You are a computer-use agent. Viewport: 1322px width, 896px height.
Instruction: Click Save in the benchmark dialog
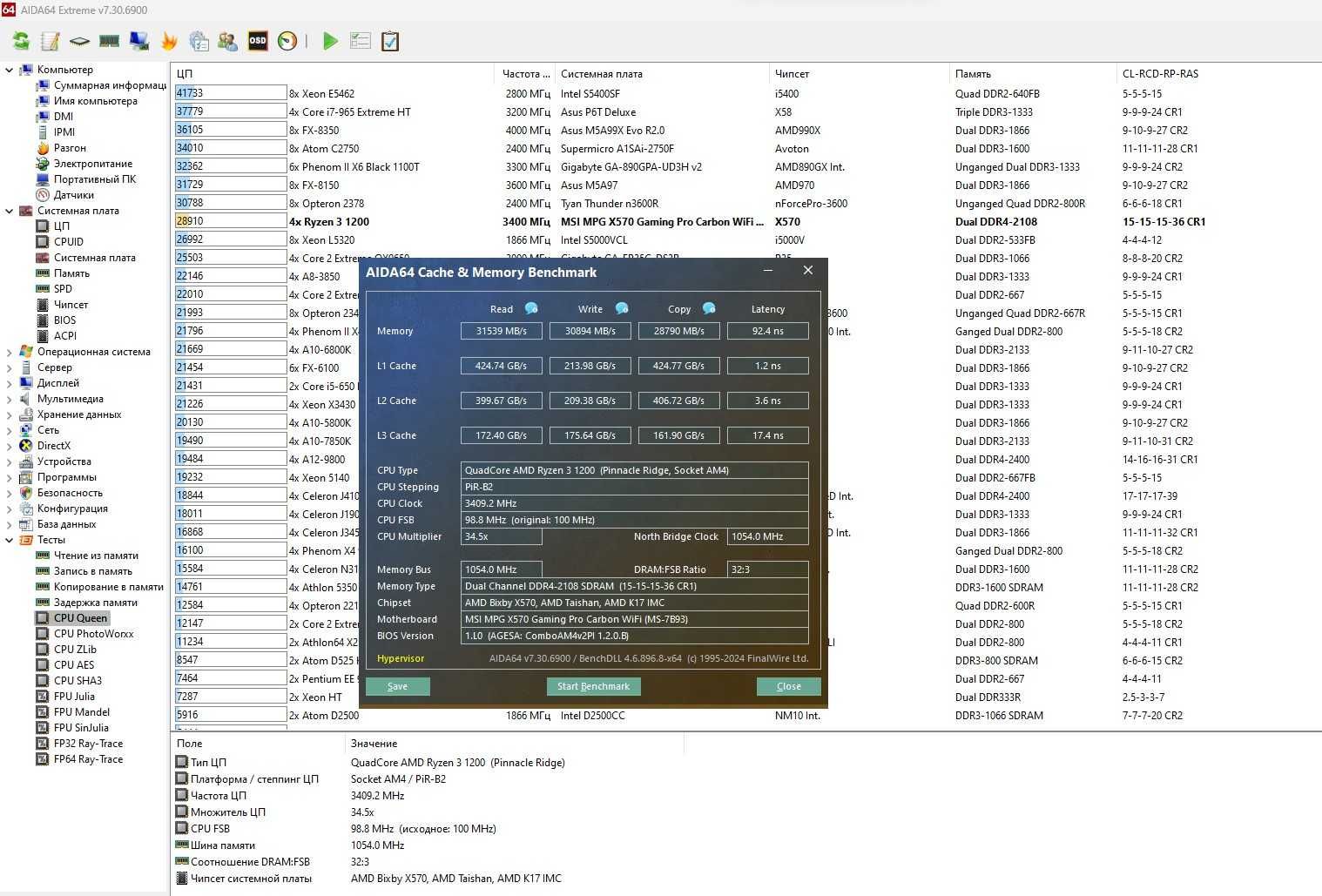coord(397,686)
